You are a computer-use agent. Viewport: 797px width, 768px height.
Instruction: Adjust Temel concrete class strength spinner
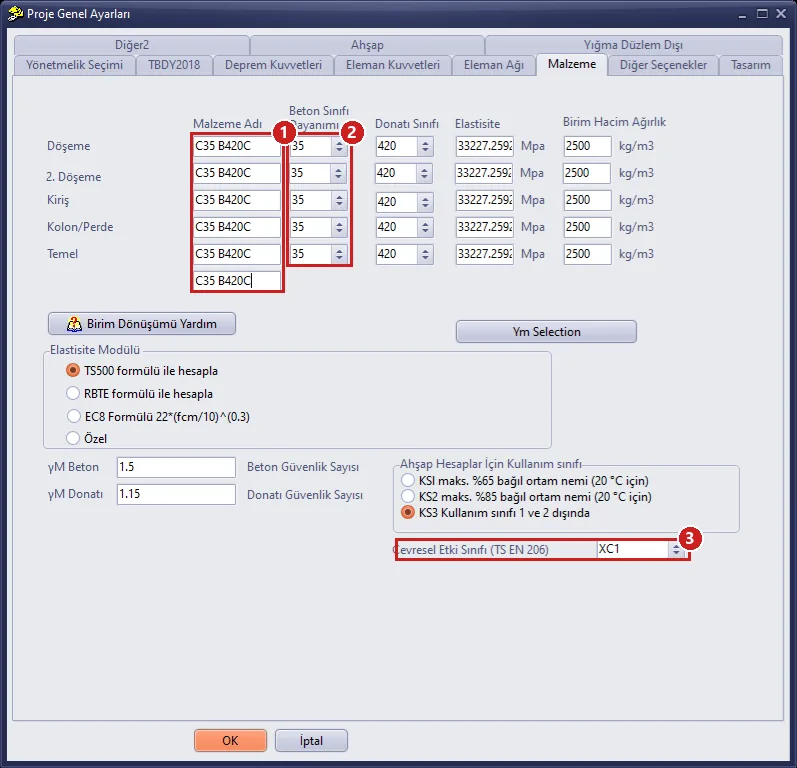click(x=339, y=254)
